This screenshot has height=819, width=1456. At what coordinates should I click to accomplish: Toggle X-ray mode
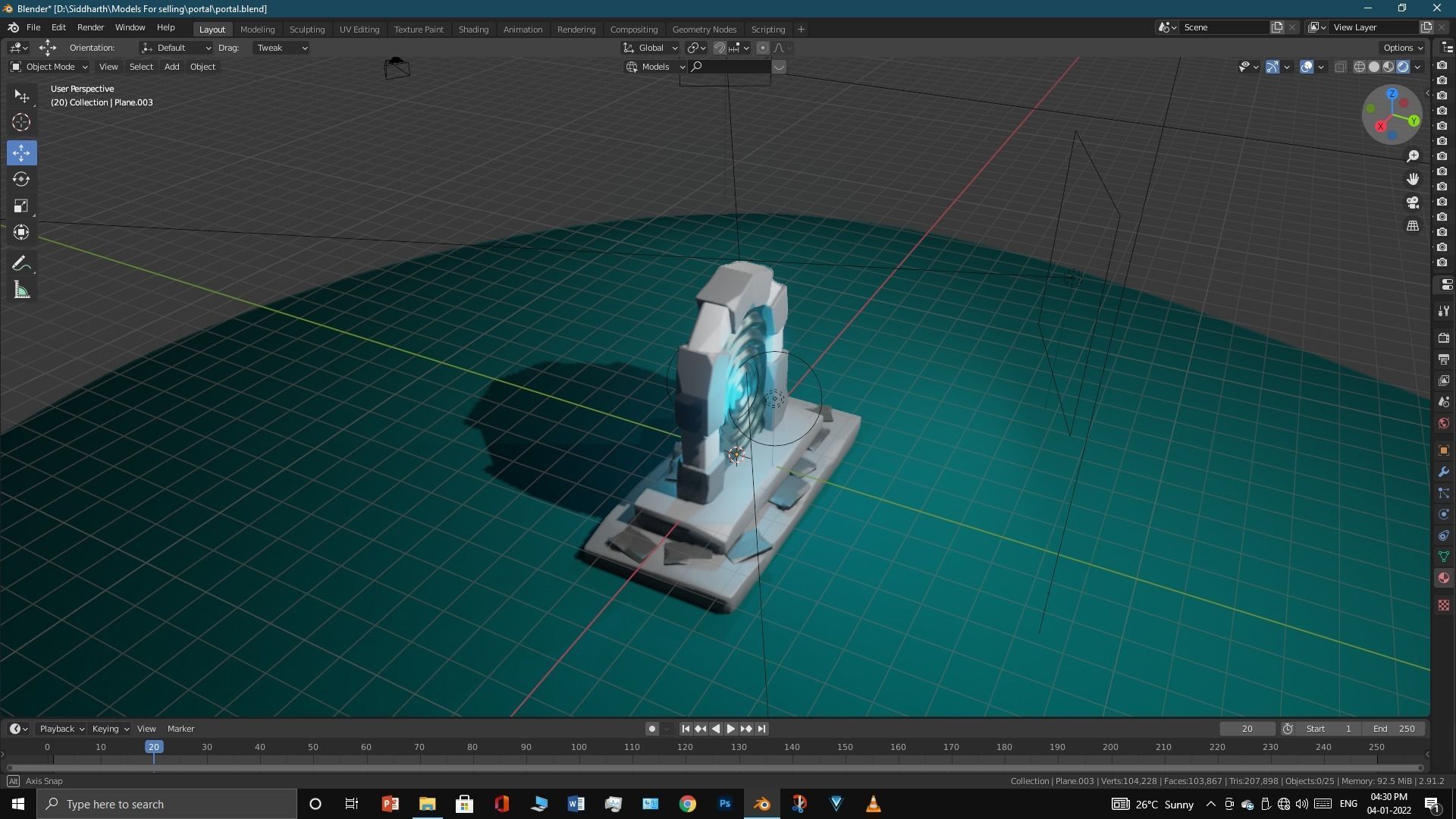coord(1340,67)
